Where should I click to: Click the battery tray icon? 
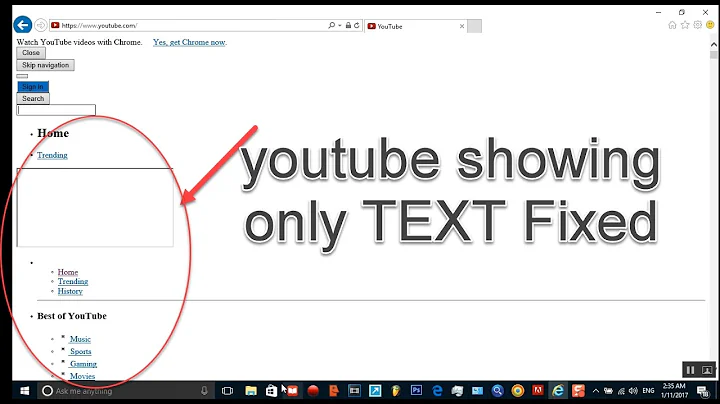[608, 391]
